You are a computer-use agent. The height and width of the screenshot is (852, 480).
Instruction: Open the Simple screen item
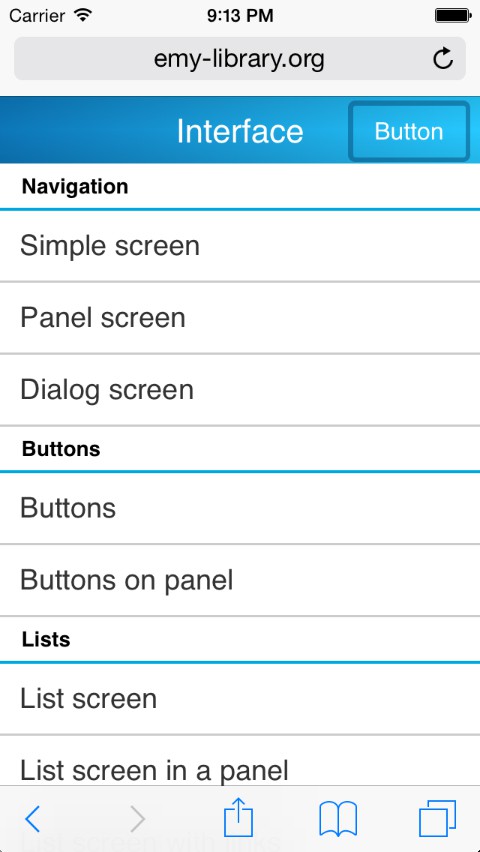point(240,246)
